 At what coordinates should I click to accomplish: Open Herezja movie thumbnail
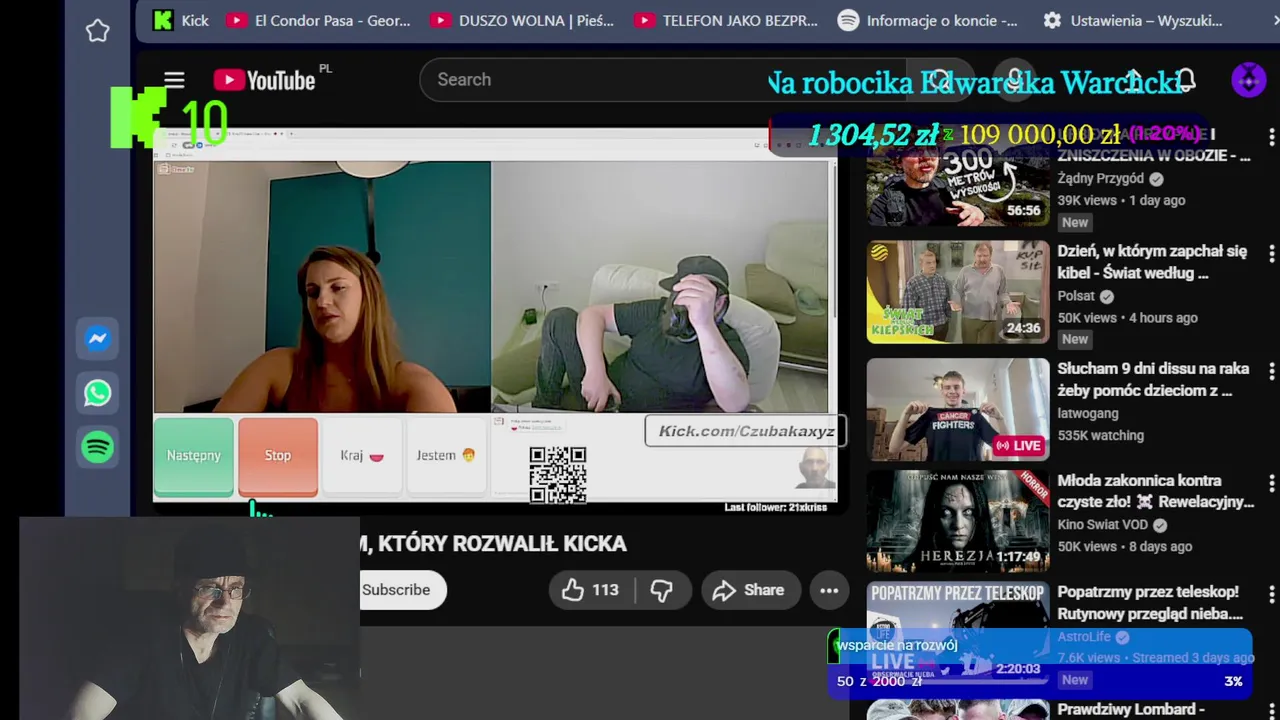958,521
